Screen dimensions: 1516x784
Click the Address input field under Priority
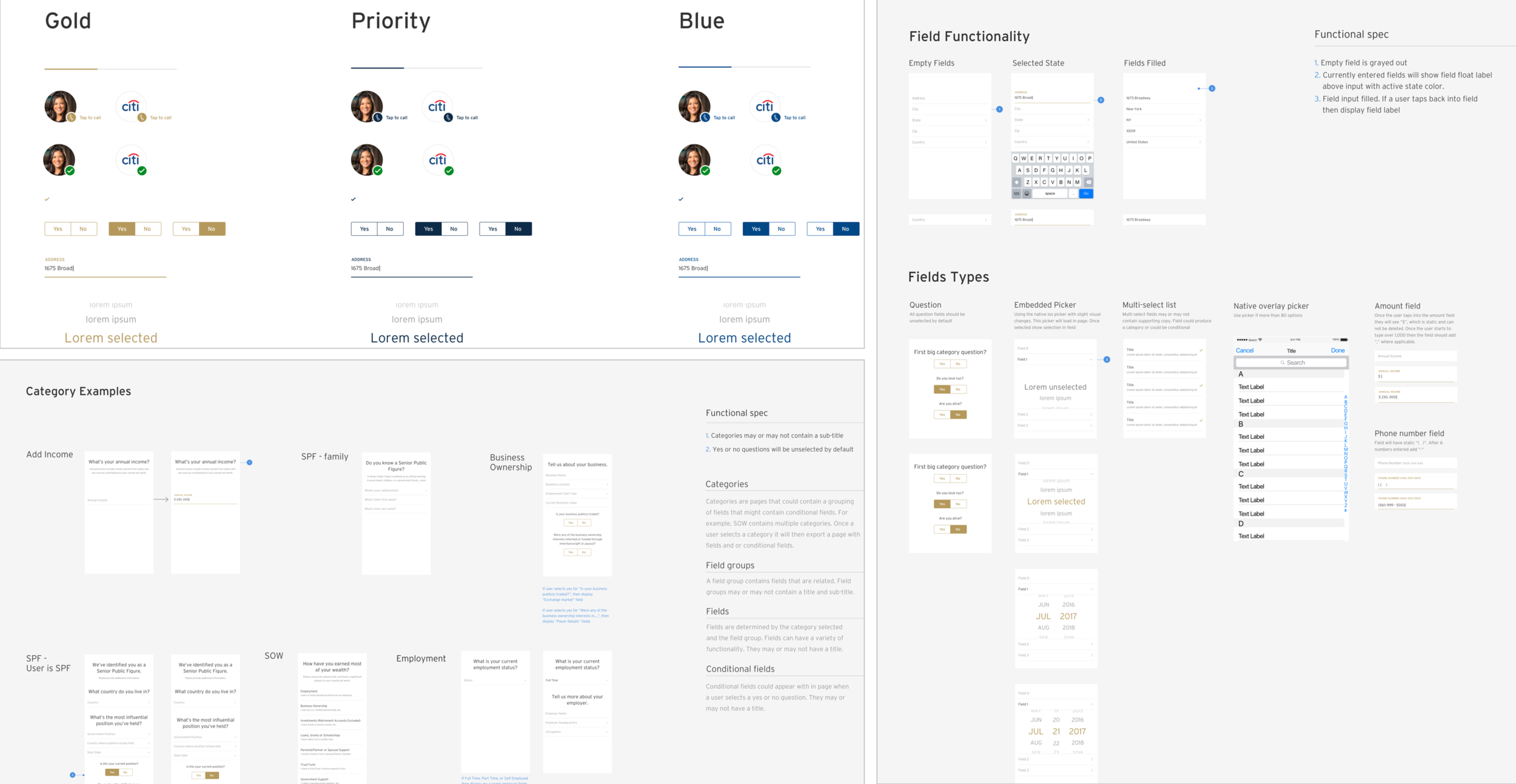coord(411,268)
